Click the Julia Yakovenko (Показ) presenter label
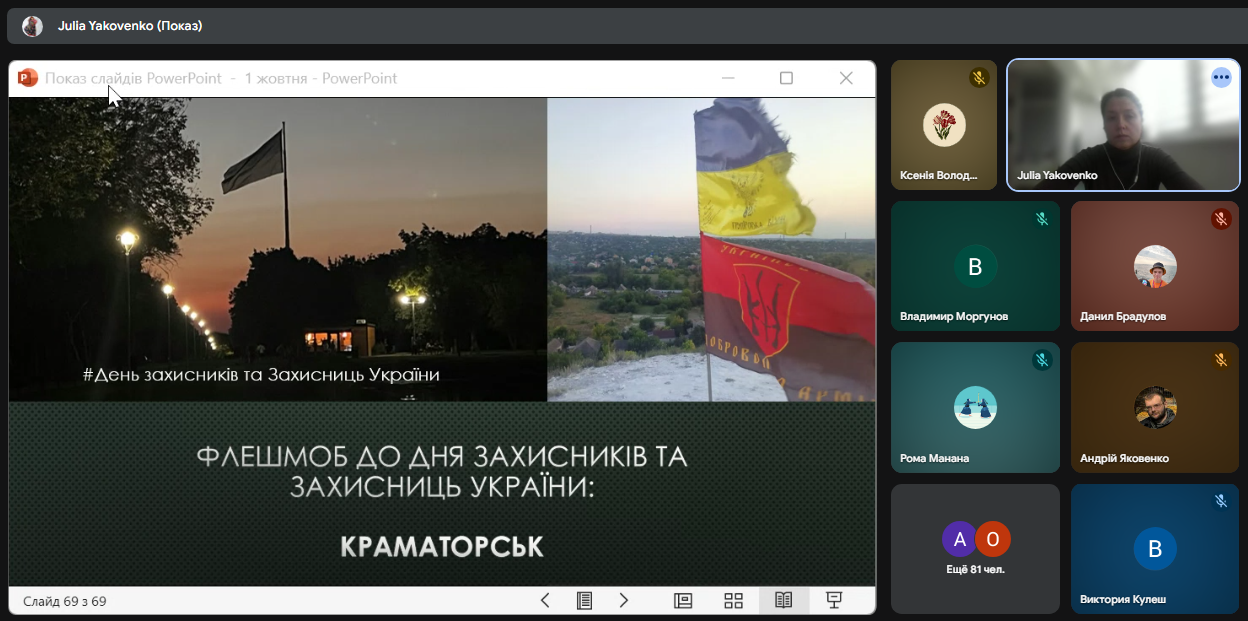The image size is (1248, 621). 130,26
